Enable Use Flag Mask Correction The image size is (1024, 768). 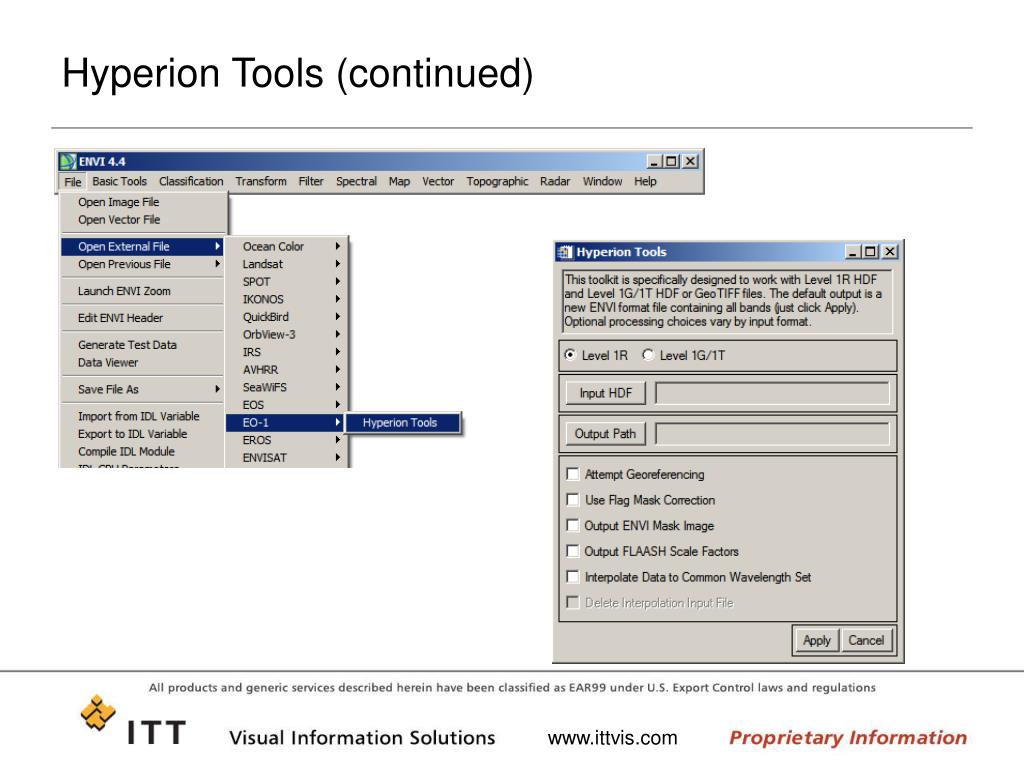pos(573,500)
